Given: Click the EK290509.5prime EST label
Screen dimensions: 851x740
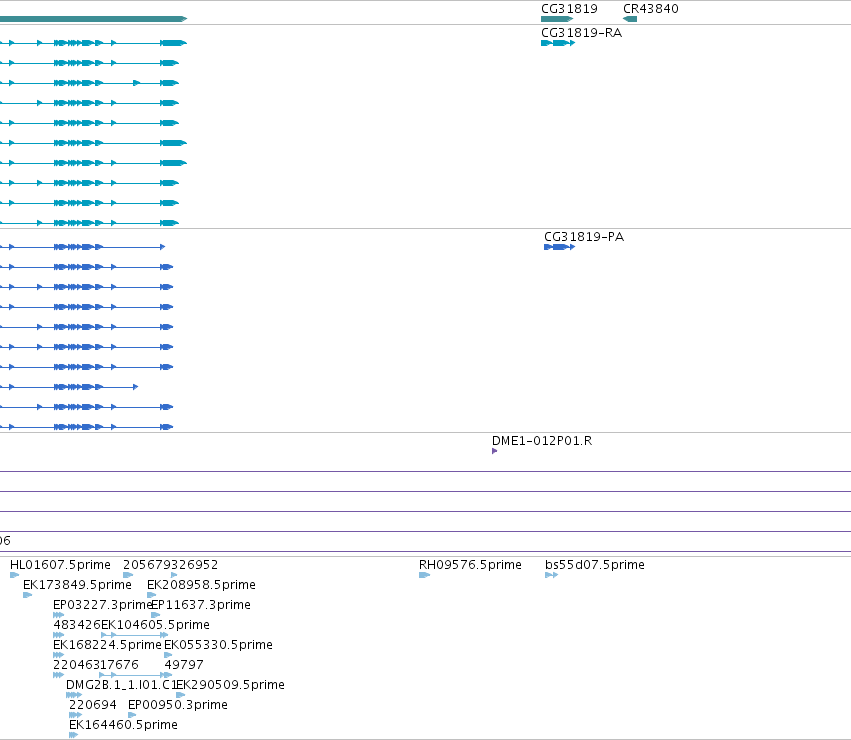Looking at the screenshot, I should coord(231,685).
